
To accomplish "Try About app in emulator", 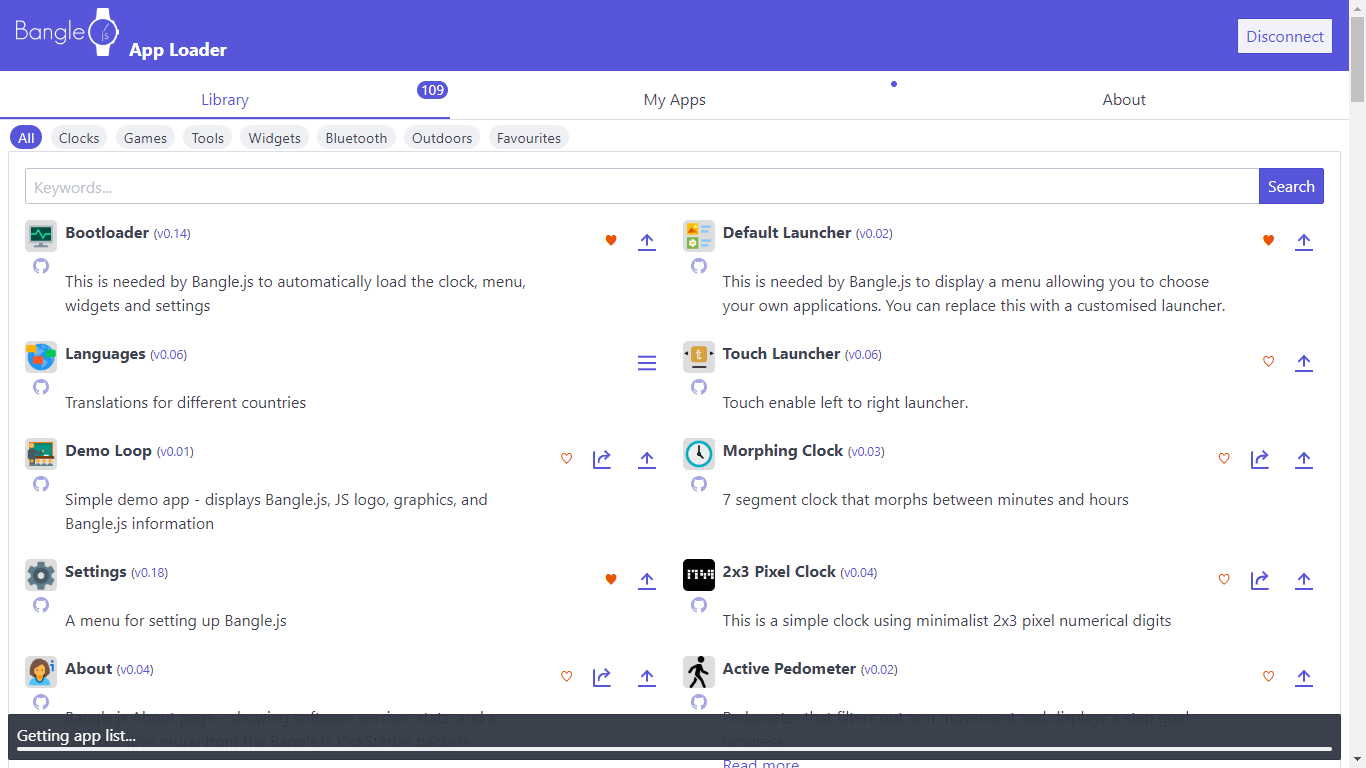I will point(602,677).
